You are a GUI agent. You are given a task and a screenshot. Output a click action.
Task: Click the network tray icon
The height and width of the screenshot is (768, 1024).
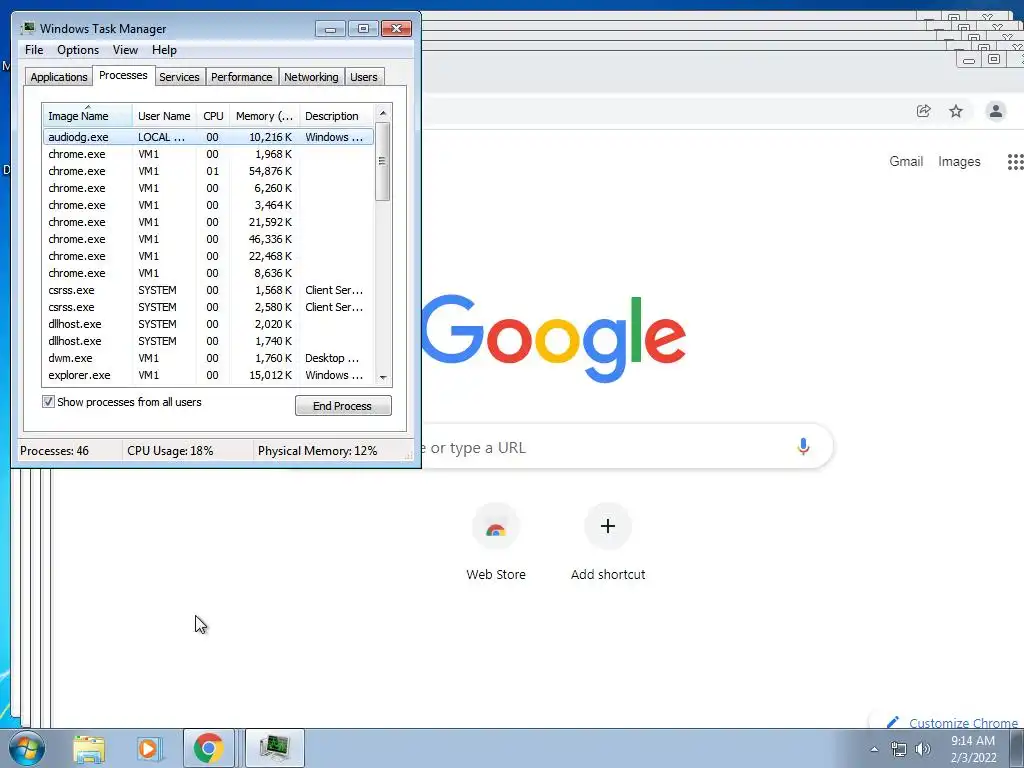[x=899, y=750]
